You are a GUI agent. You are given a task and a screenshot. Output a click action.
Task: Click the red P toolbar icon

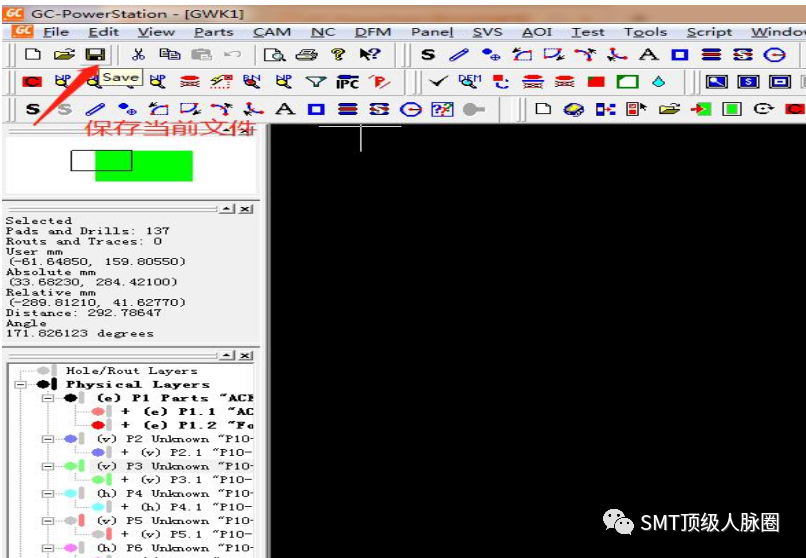[380, 82]
